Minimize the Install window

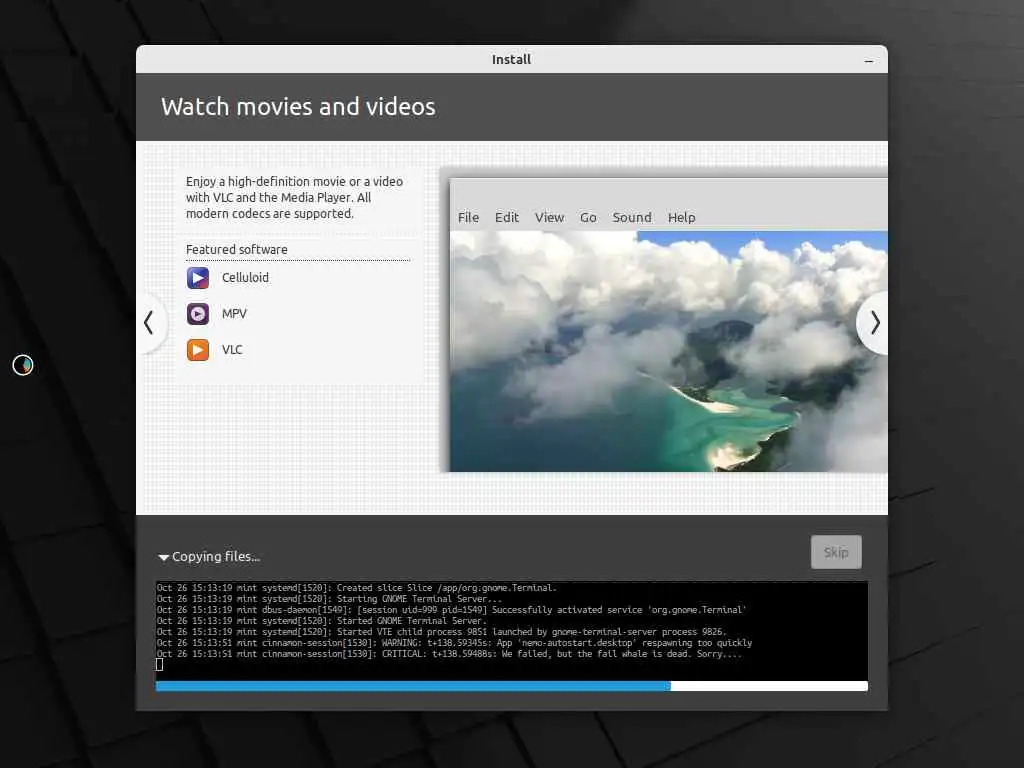(869, 61)
